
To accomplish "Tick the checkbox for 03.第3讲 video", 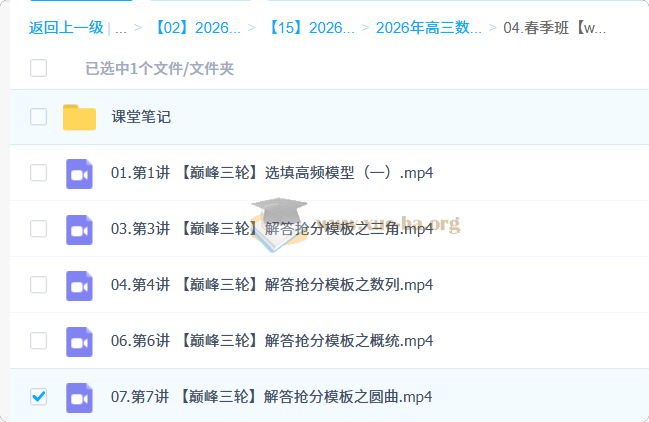I will pyautogui.click(x=38, y=229).
